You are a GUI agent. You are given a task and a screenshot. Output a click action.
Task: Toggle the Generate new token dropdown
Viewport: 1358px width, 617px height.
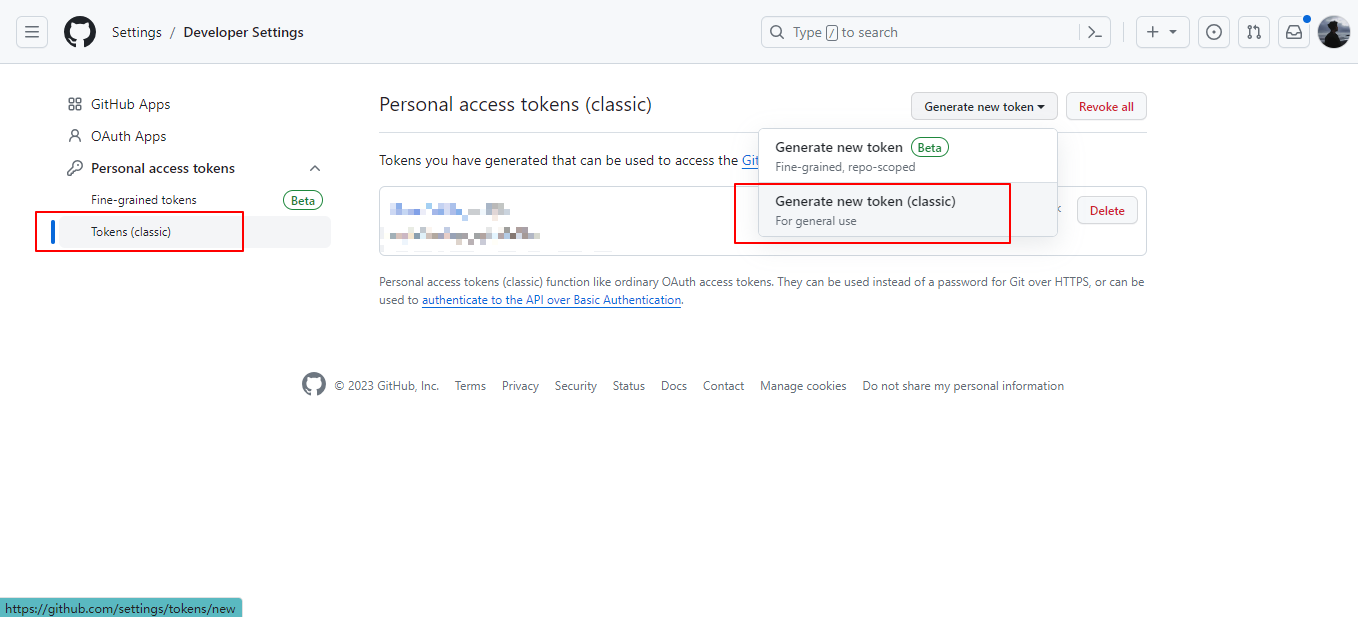coord(984,106)
